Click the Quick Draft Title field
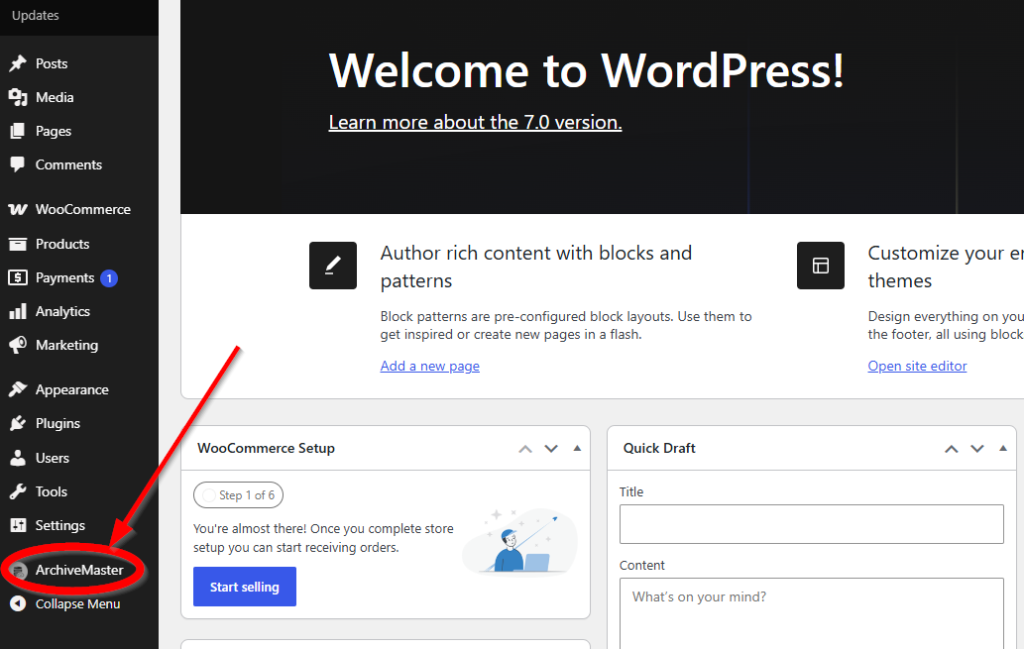 (811, 524)
